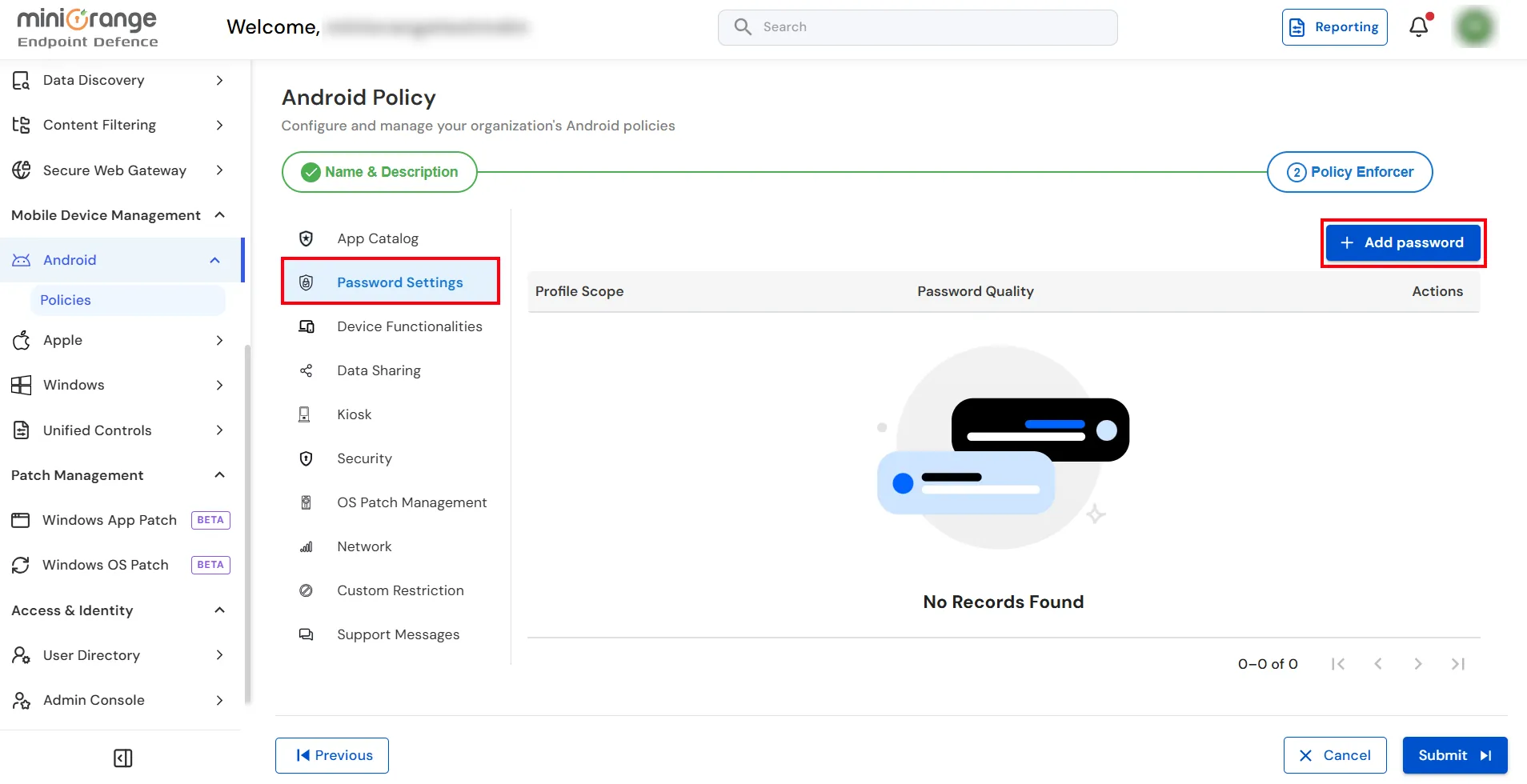
Task: Click the Device Functionalities devices icon
Action: click(x=306, y=326)
